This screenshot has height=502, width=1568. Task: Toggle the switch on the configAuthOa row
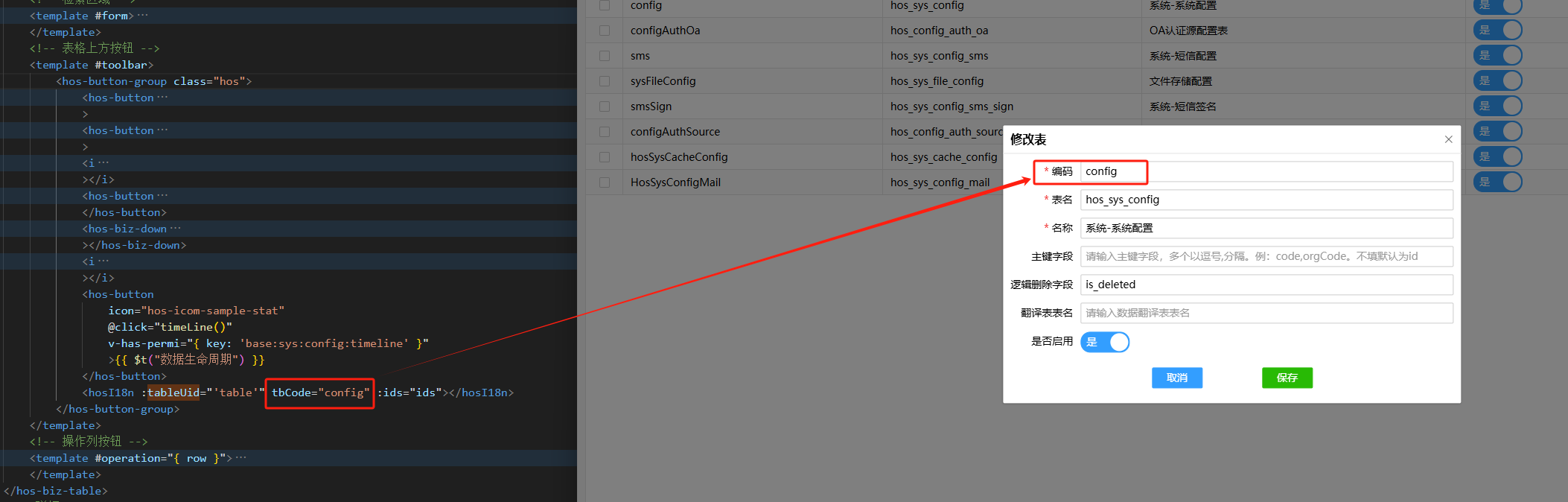click(1497, 31)
